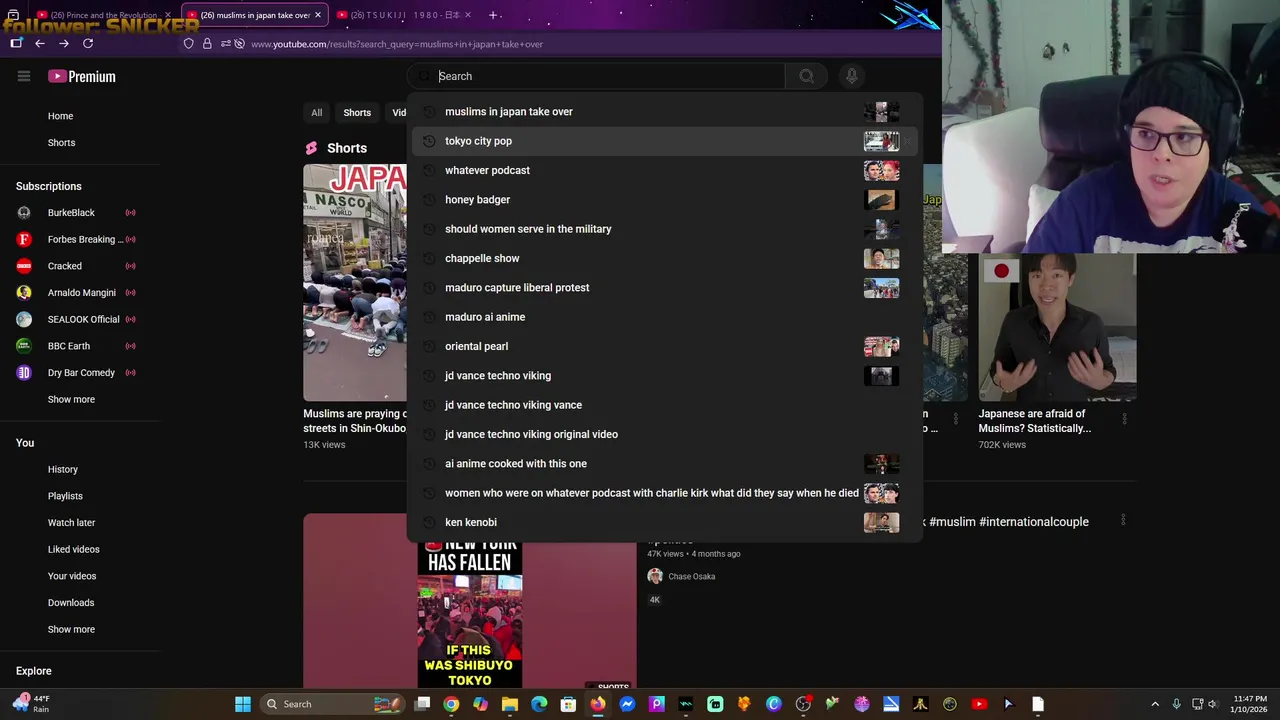Open the weather widget showing Rain
This screenshot has height=720, width=1280.
click(x=30, y=704)
